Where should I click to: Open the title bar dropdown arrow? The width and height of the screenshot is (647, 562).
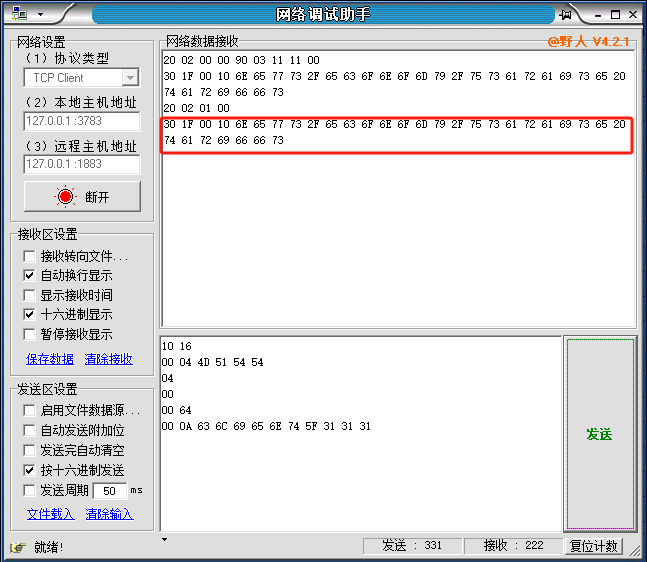tap(40, 14)
